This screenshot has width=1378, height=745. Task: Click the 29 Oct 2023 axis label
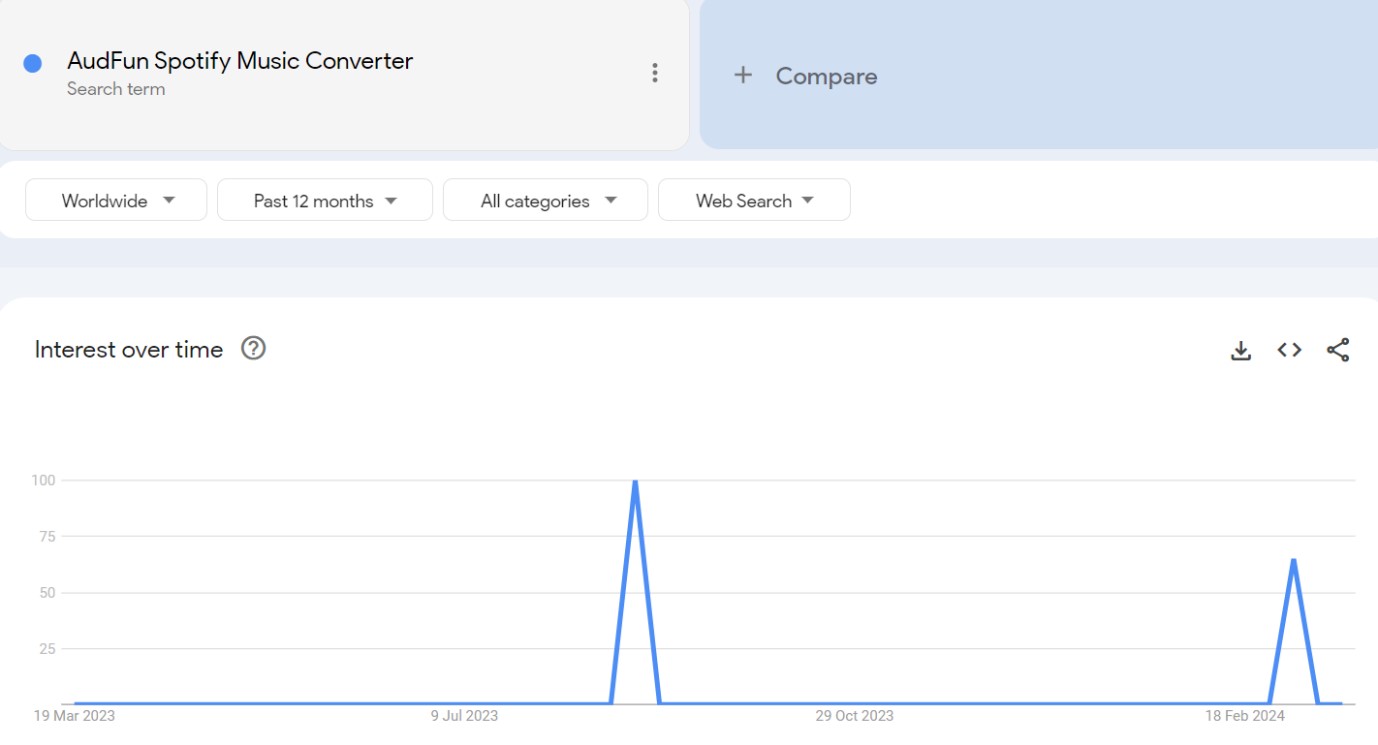(x=854, y=716)
